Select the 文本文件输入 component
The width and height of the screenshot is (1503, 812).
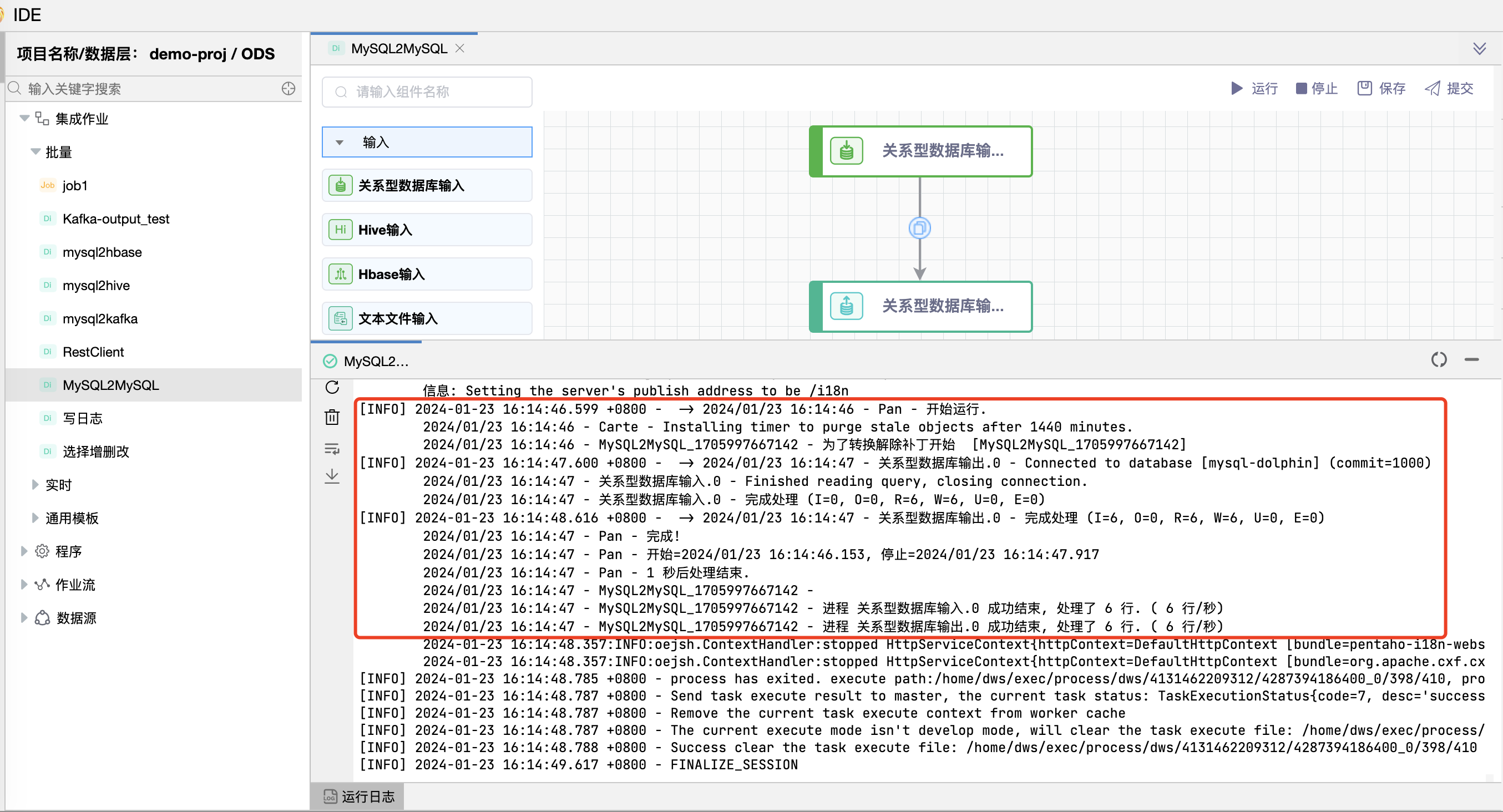(x=427, y=318)
